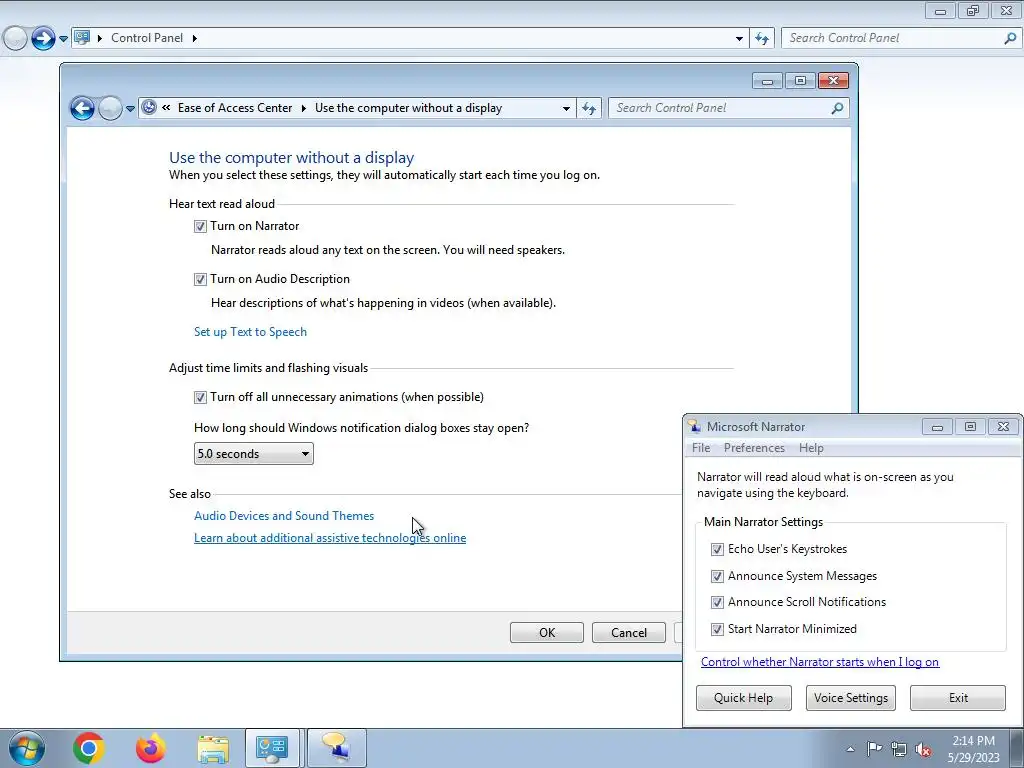This screenshot has width=1024, height=768.
Task: Click the forward arrow in outer Control Panel window
Action: coord(43,39)
